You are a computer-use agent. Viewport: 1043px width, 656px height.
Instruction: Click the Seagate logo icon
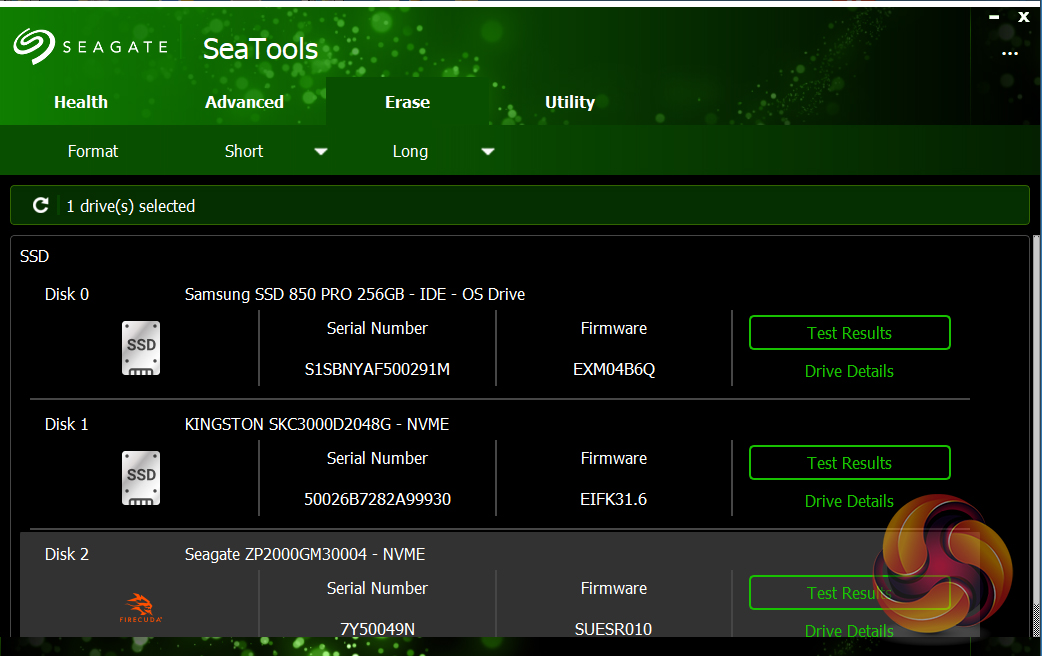coord(33,46)
